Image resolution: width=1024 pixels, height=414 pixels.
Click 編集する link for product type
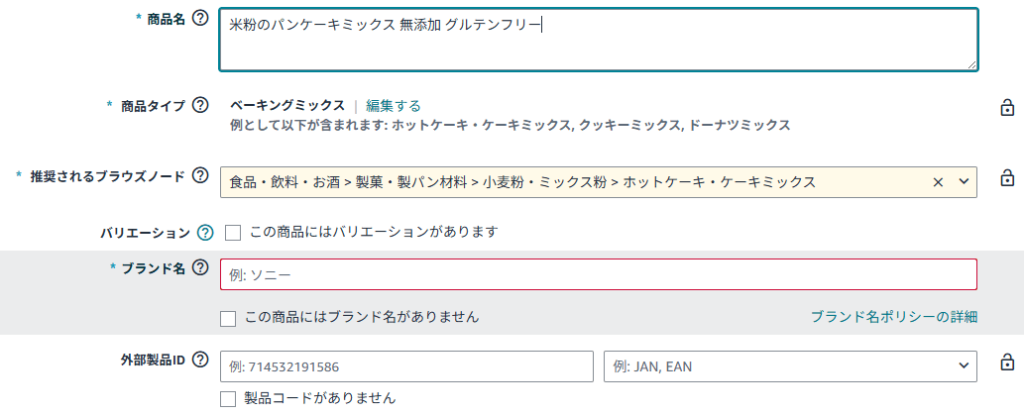393,106
